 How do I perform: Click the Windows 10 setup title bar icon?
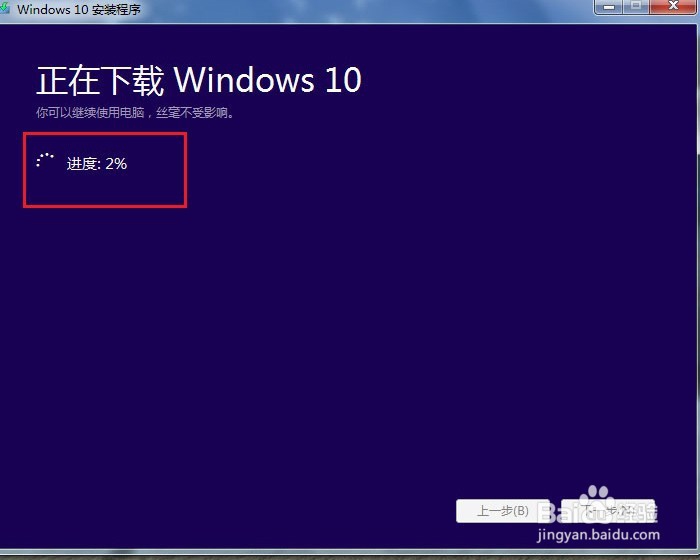4,8
